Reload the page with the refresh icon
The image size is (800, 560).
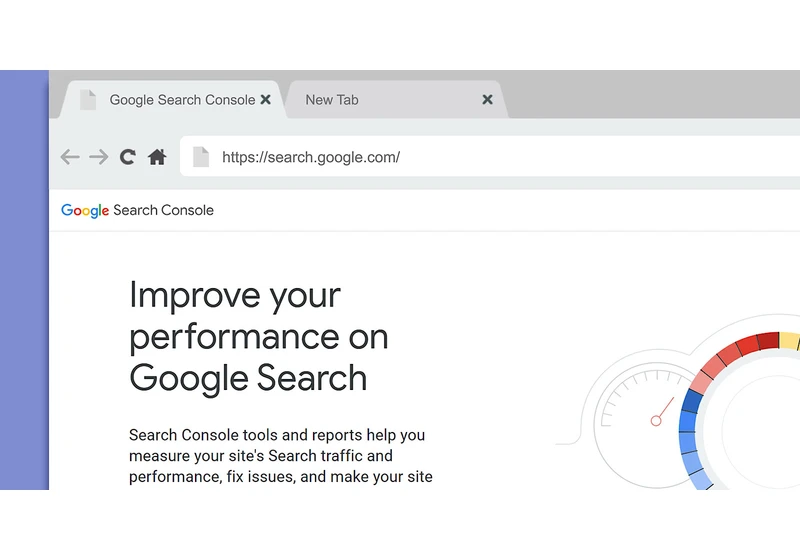point(128,157)
